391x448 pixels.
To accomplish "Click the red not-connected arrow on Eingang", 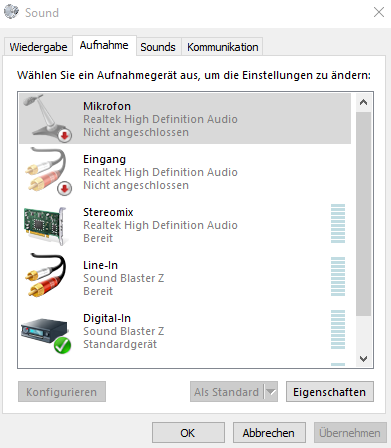I will point(64,188).
